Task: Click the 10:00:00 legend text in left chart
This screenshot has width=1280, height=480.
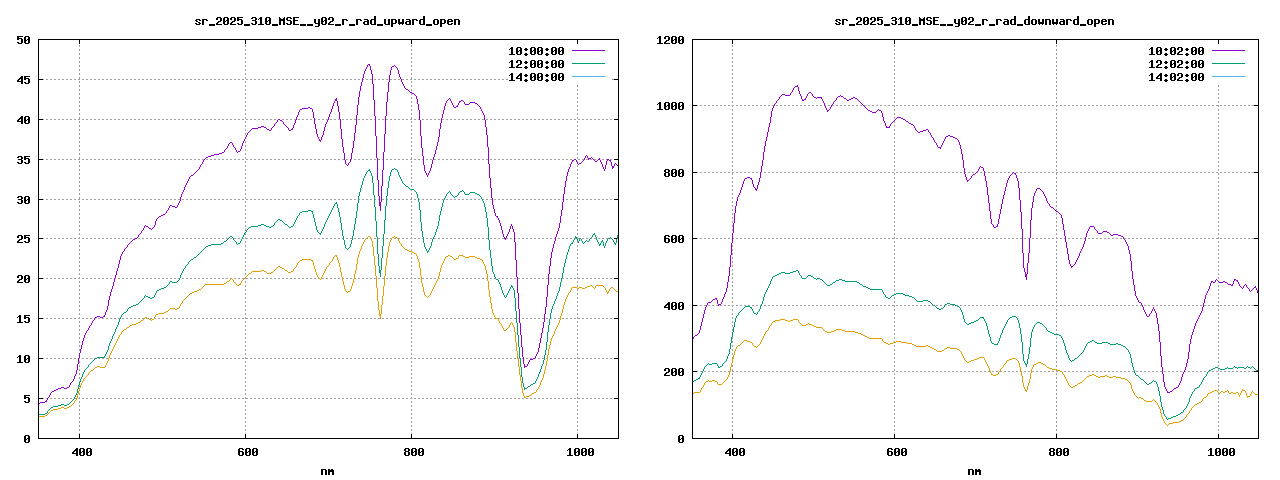Action: click(x=536, y=50)
